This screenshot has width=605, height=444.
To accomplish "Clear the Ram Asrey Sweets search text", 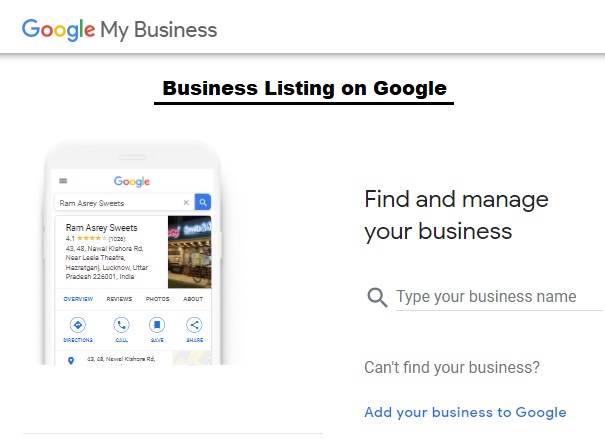I will click(x=186, y=202).
